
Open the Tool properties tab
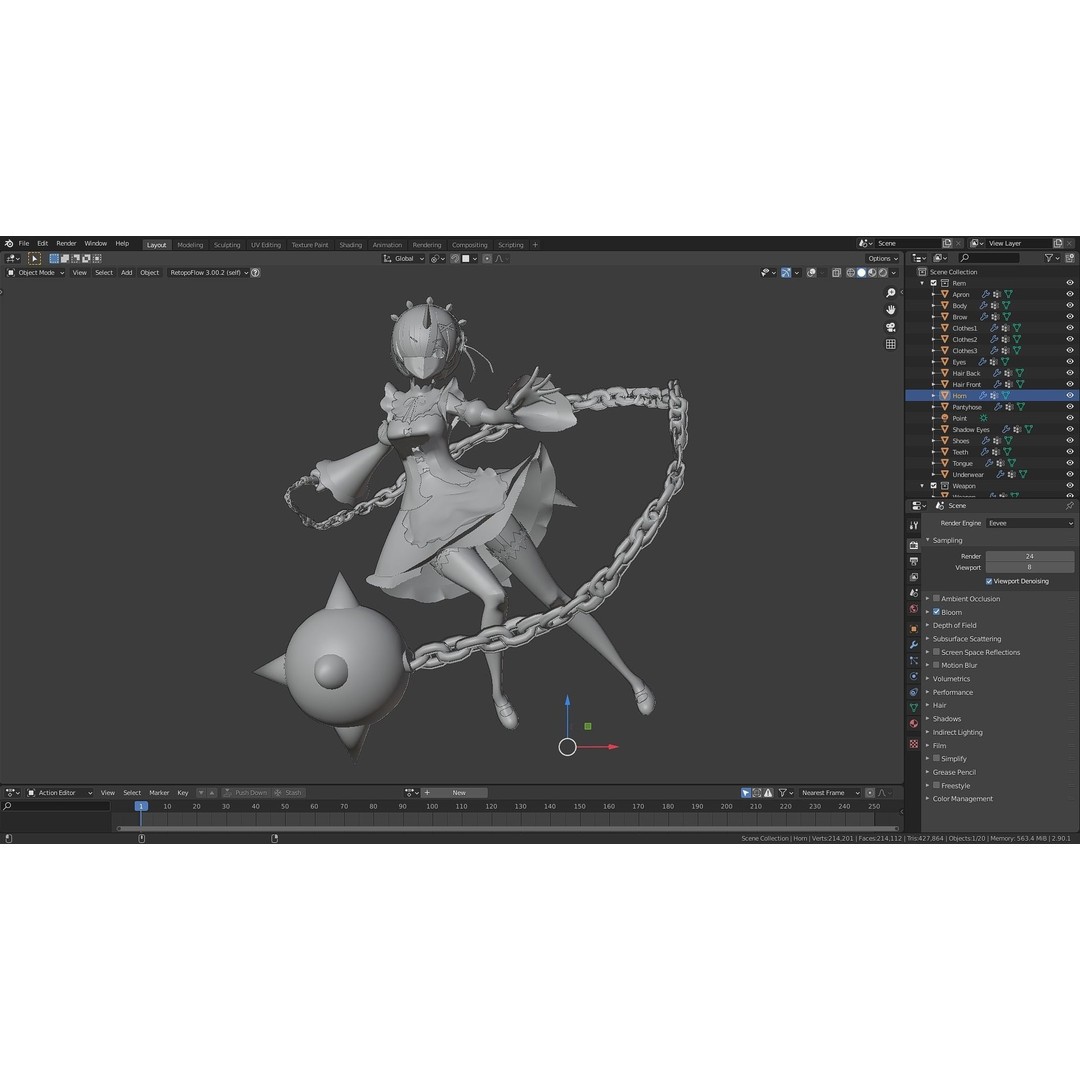tap(914, 525)
